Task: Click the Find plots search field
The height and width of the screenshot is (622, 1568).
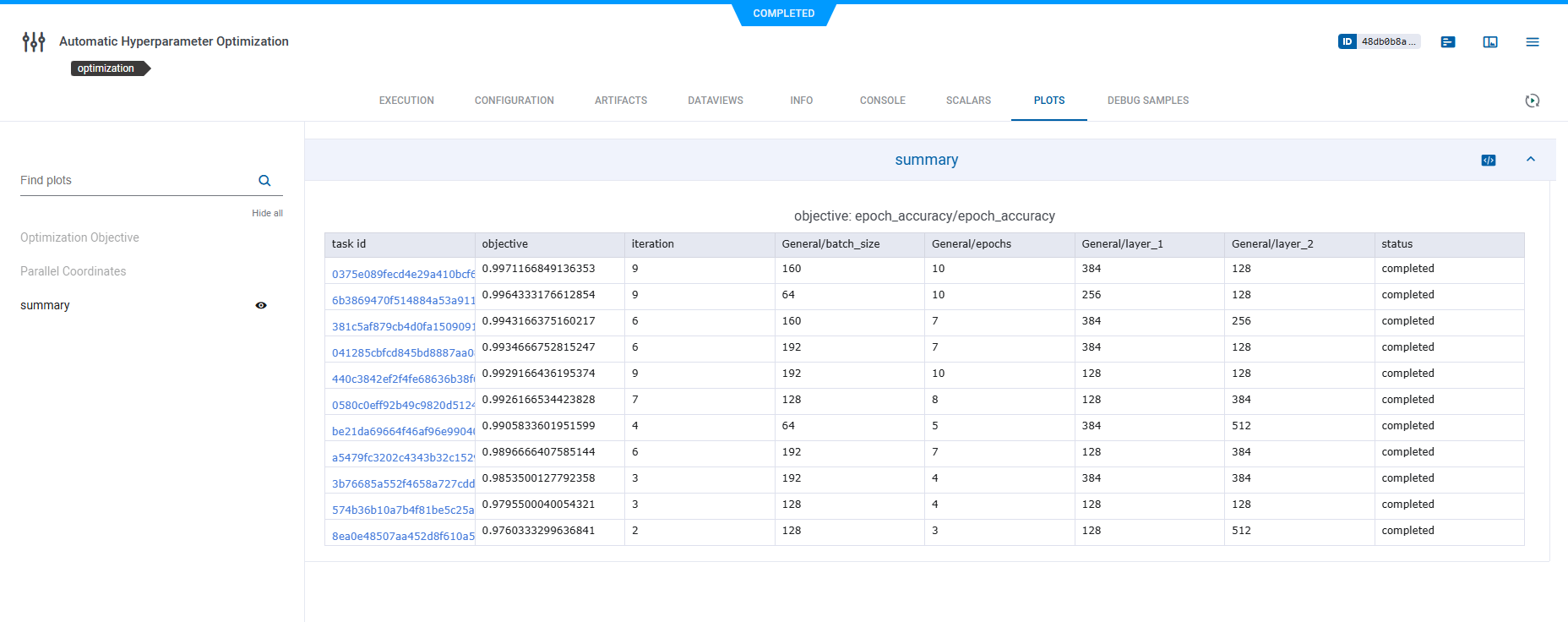Action: coord(135,181)
